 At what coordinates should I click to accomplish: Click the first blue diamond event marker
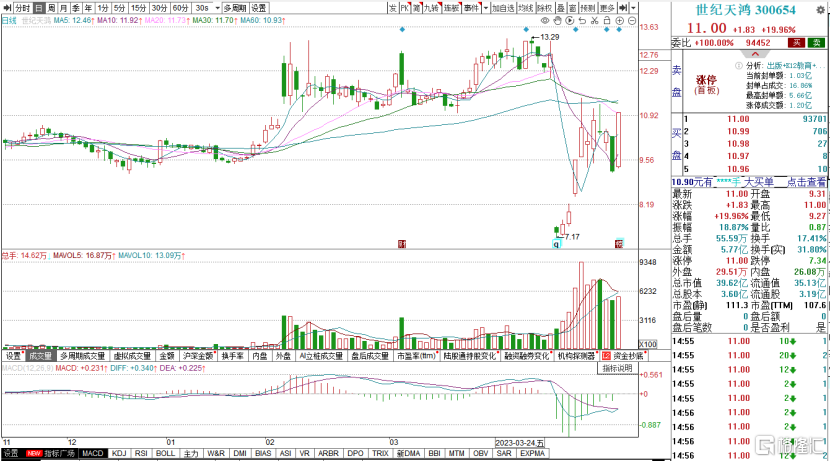(402, 30)
